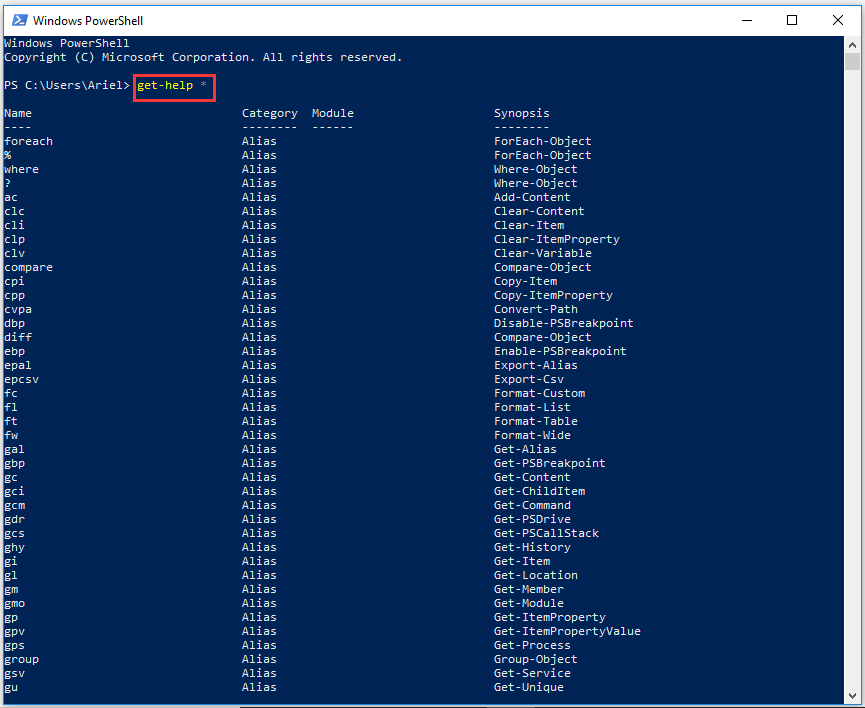Click the 'where' alias name

tap(22, 169)
